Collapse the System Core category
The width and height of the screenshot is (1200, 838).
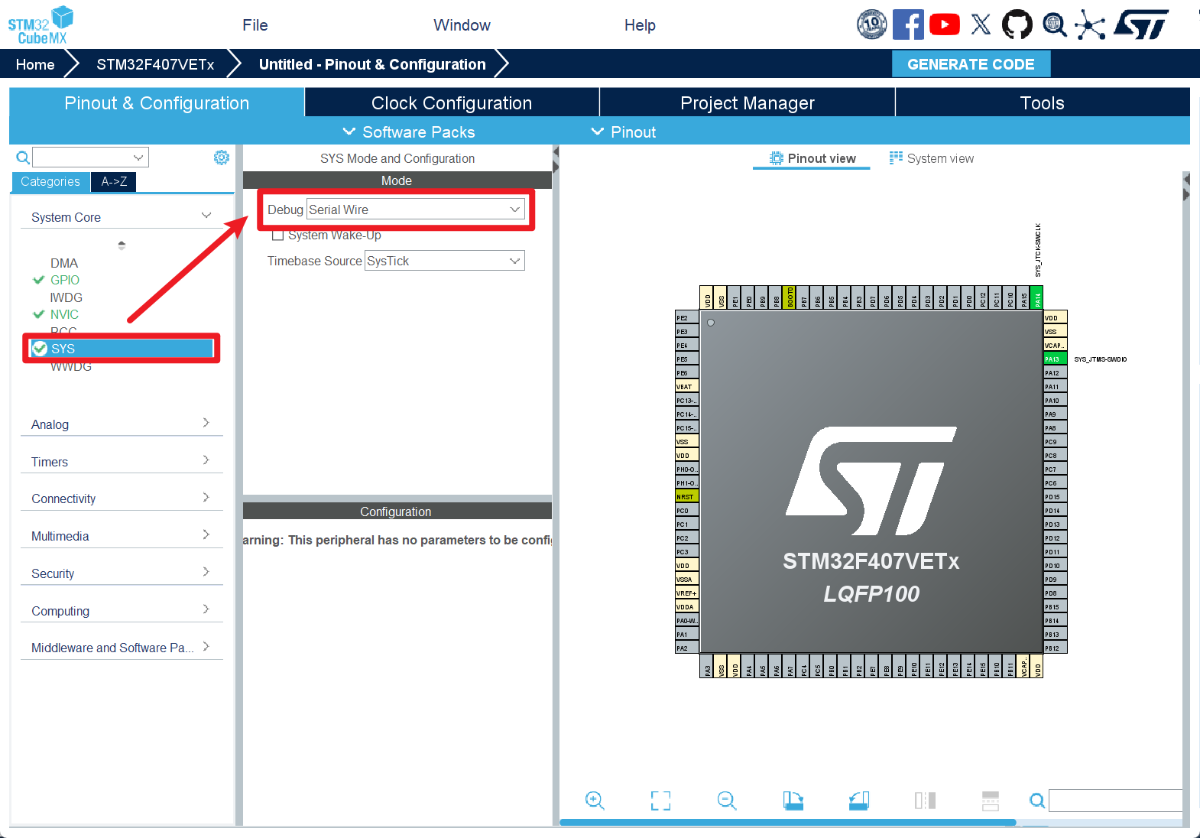tap(205, 216)
